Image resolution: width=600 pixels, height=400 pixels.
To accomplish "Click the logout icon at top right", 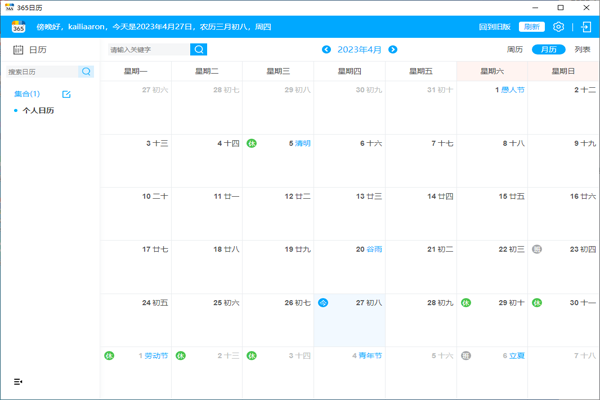I will 586,27.
